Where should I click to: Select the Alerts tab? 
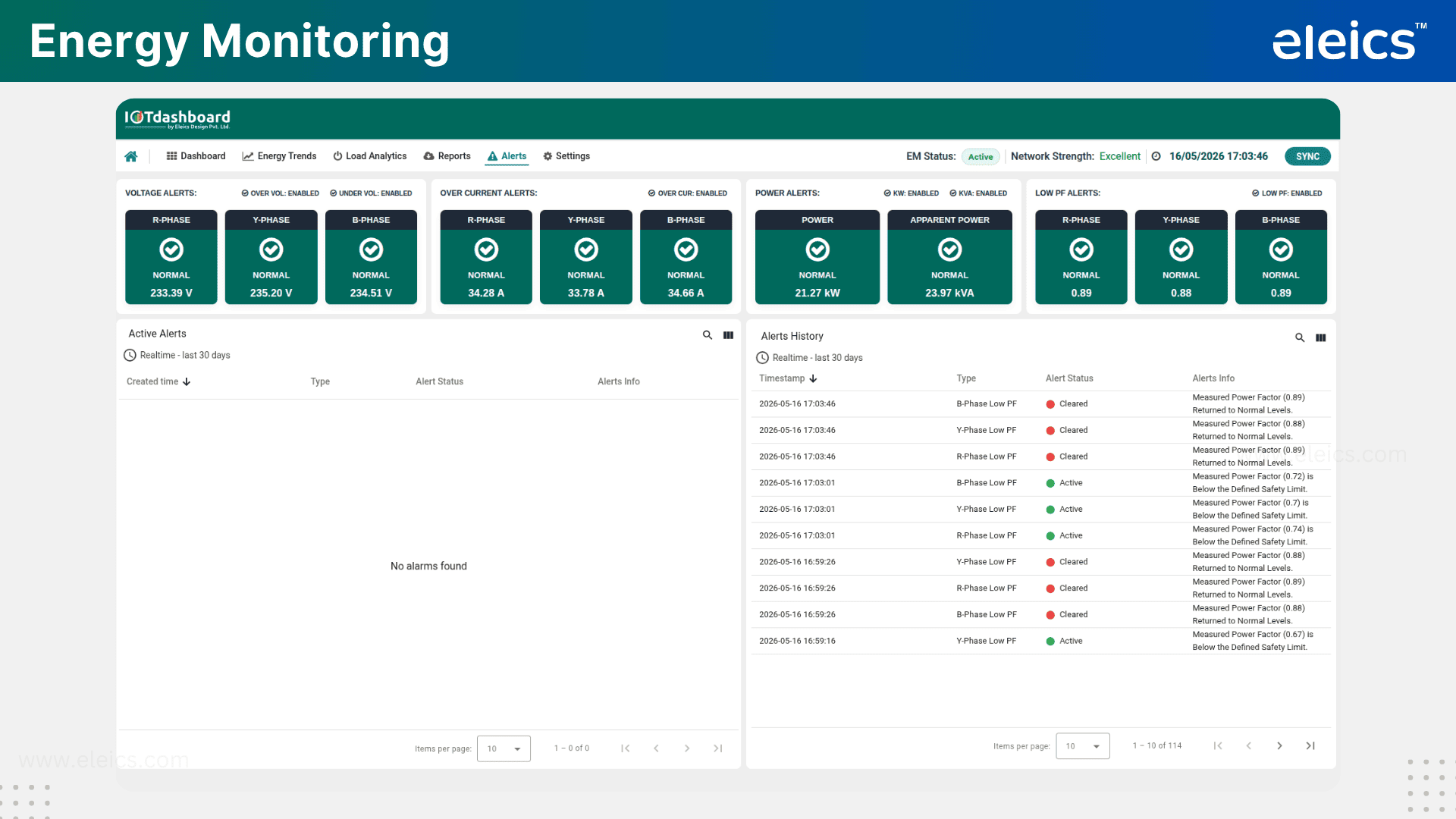pos(507,156)
